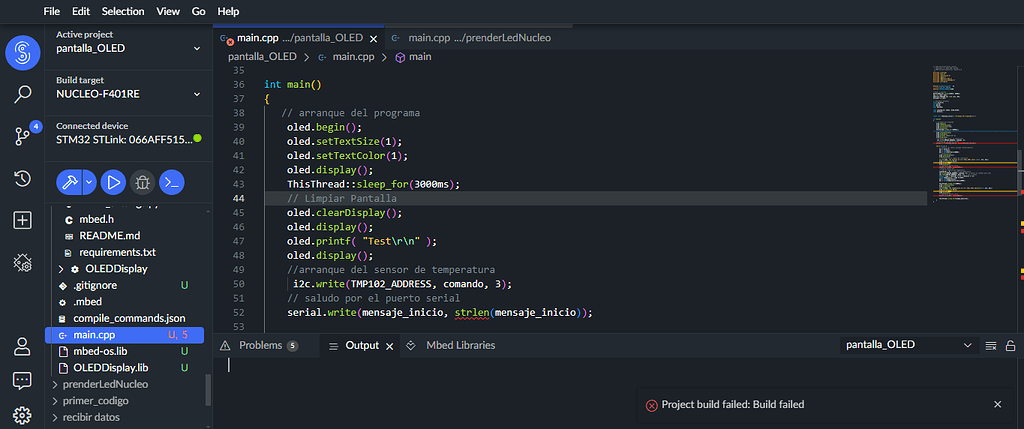This screenshot has height=429, width=1024.
Task: Open the settings gear at bottom left
Action: tap(22, 415)
